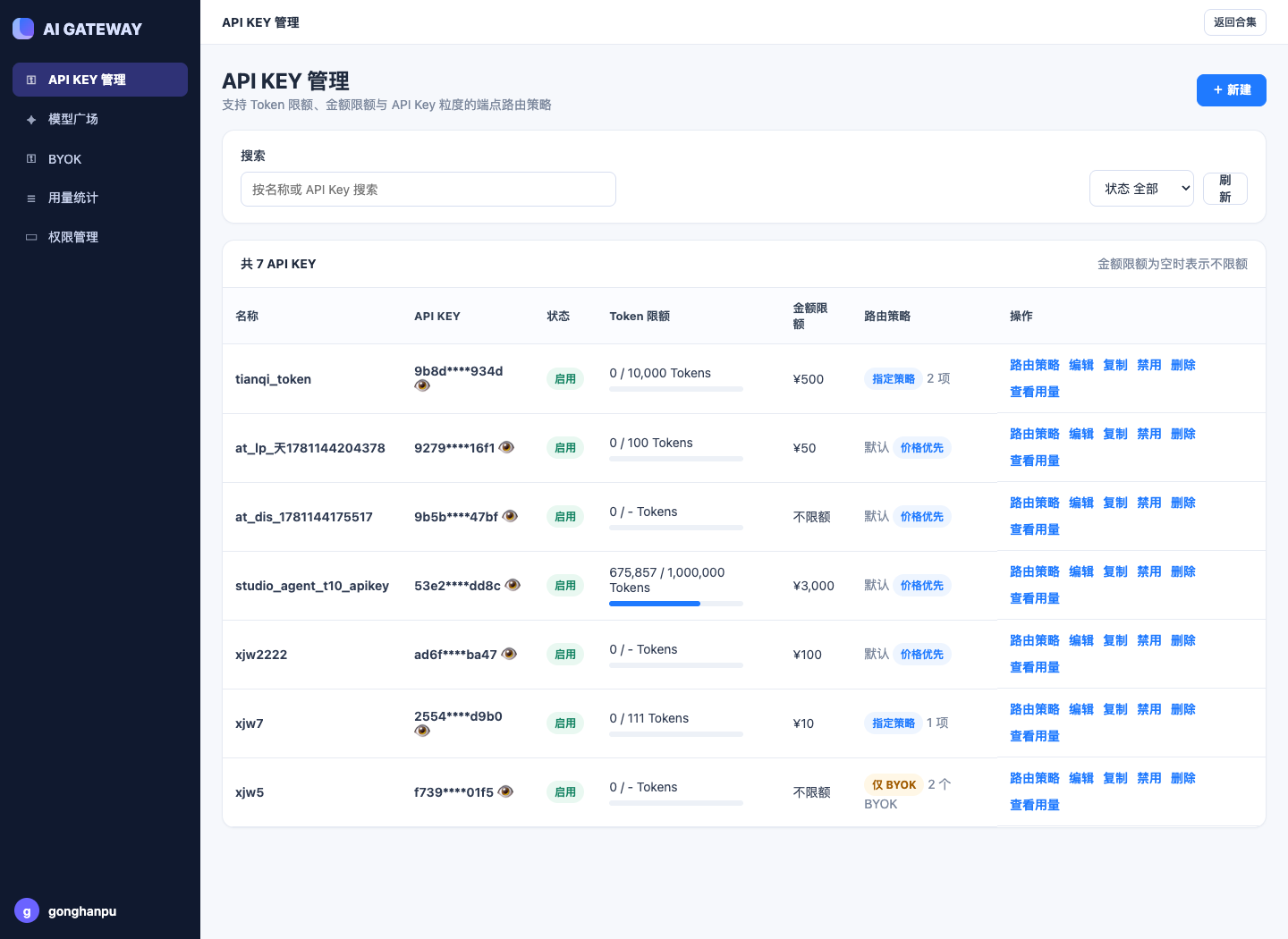Image resolution: width=1288 pixels, height=939 pixels.
Task: Disable the tianqi_token key
Action: pyautogui.click(x=1149, y=365)
